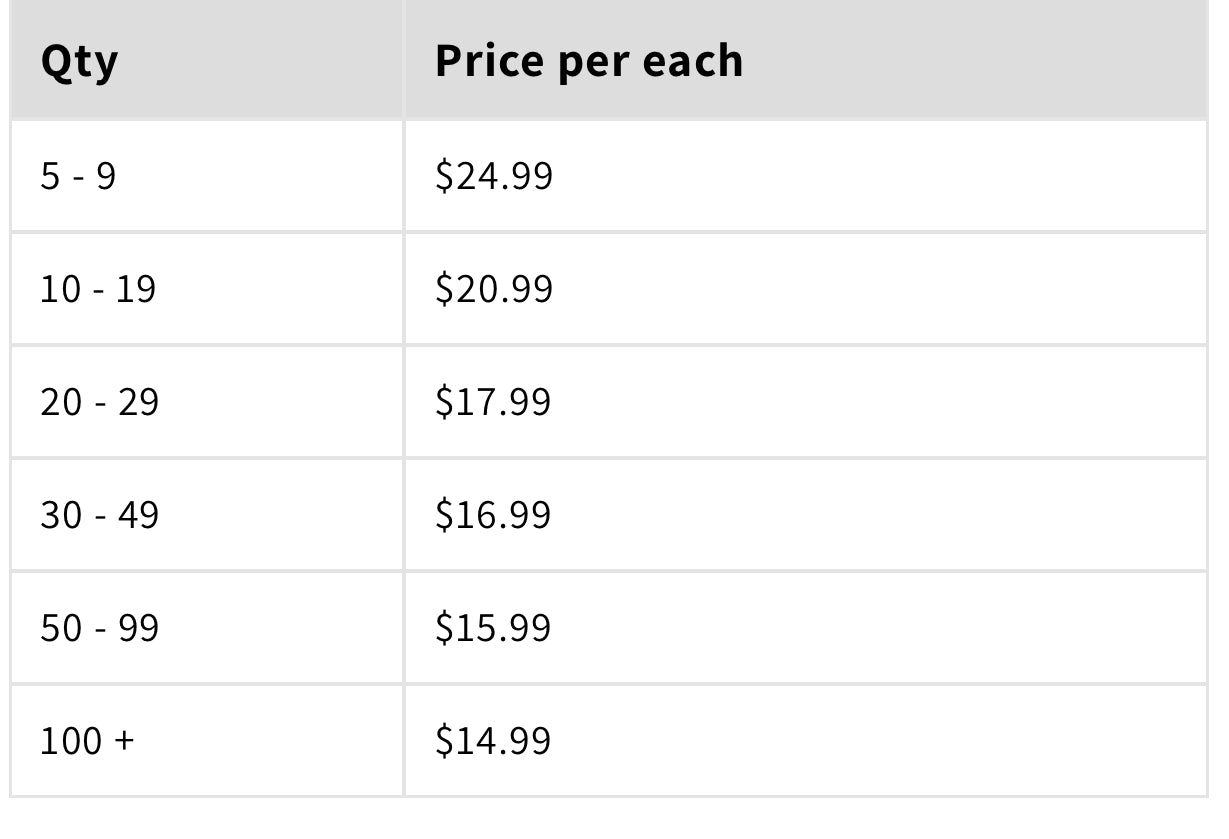This screenshot has height=839, width=1229.
Task: Select the 5 - 9 quantity cell
Action: pos(78,177)
